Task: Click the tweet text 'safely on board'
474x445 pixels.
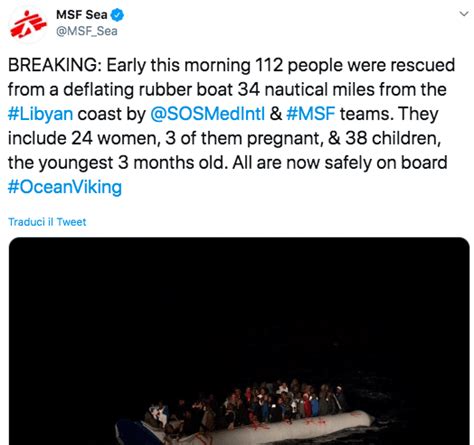Action: (386, 163)
